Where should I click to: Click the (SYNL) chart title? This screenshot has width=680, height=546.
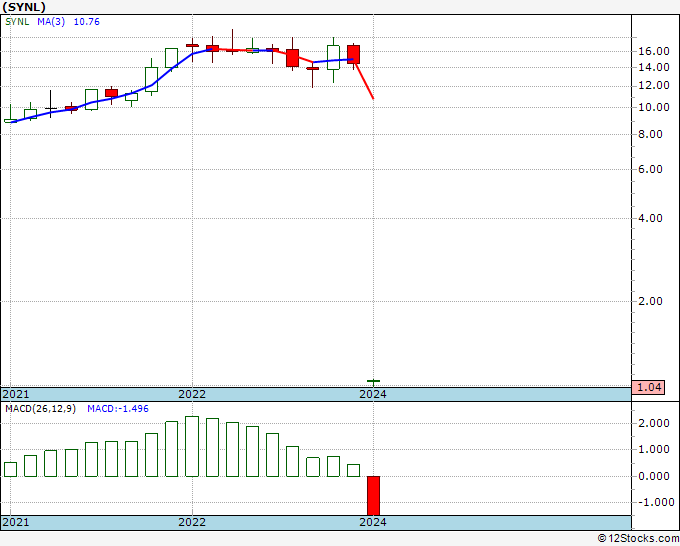click(x=24, y=7)
